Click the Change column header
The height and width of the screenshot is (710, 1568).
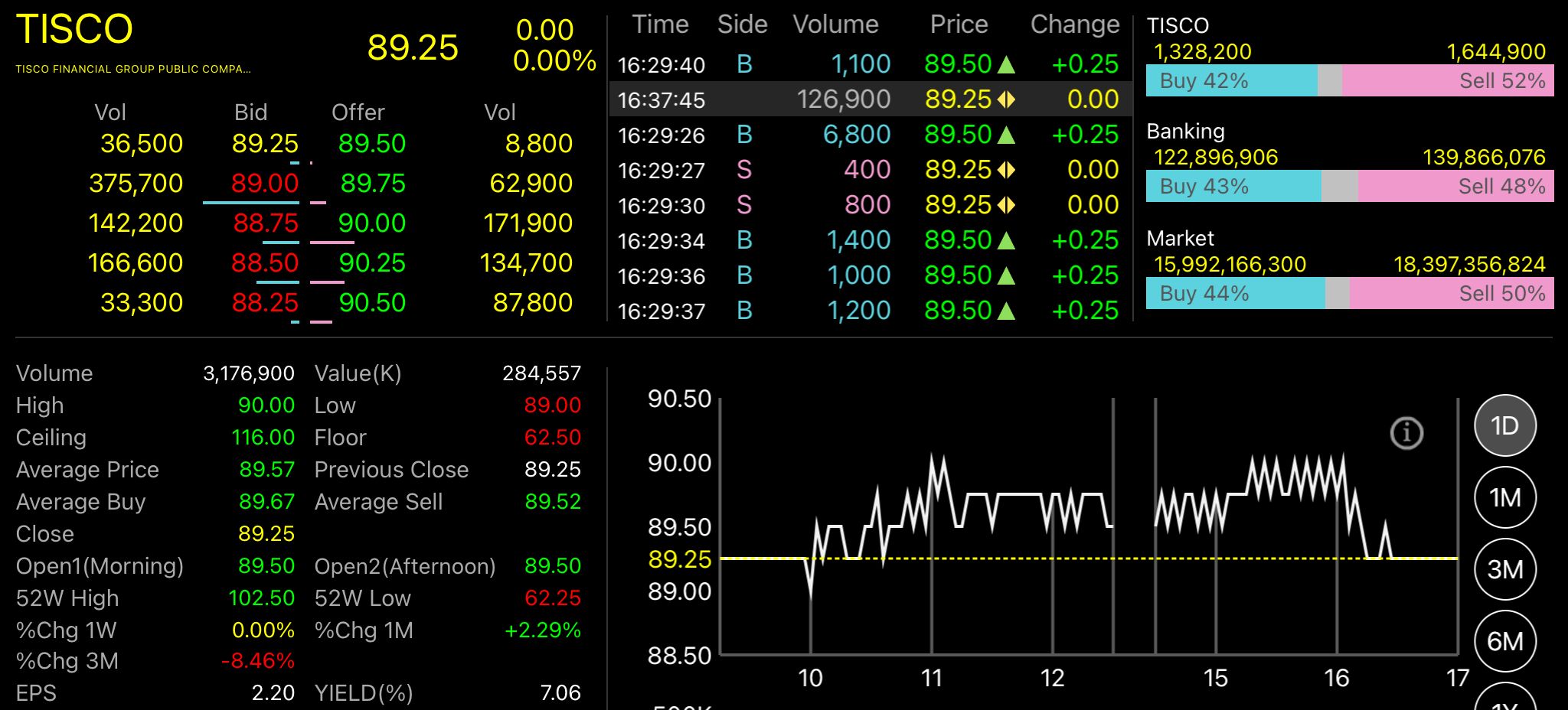(x=1075, y=24)
